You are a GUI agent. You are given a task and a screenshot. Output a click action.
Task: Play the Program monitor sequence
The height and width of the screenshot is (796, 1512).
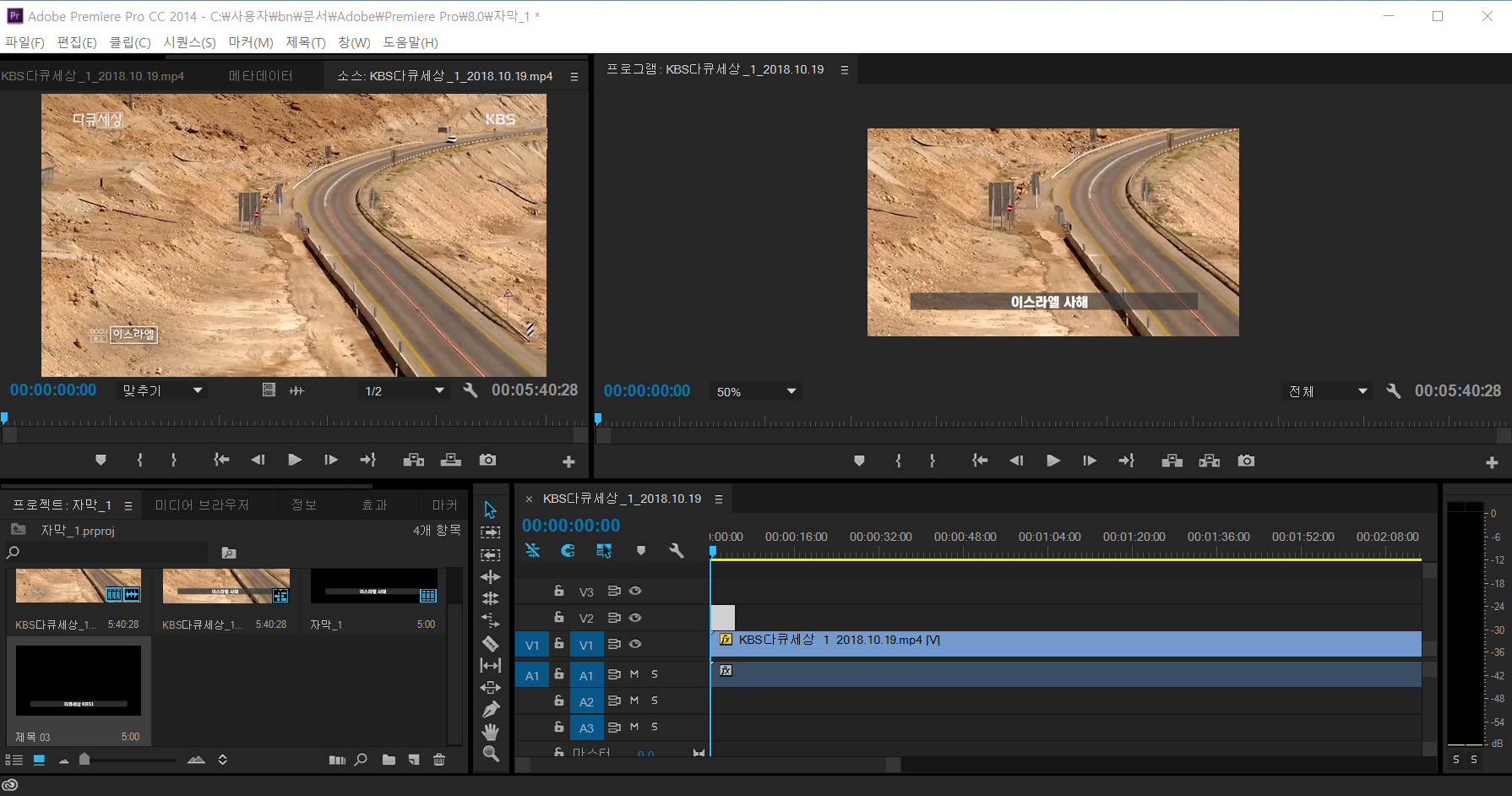coord(1052,461)
